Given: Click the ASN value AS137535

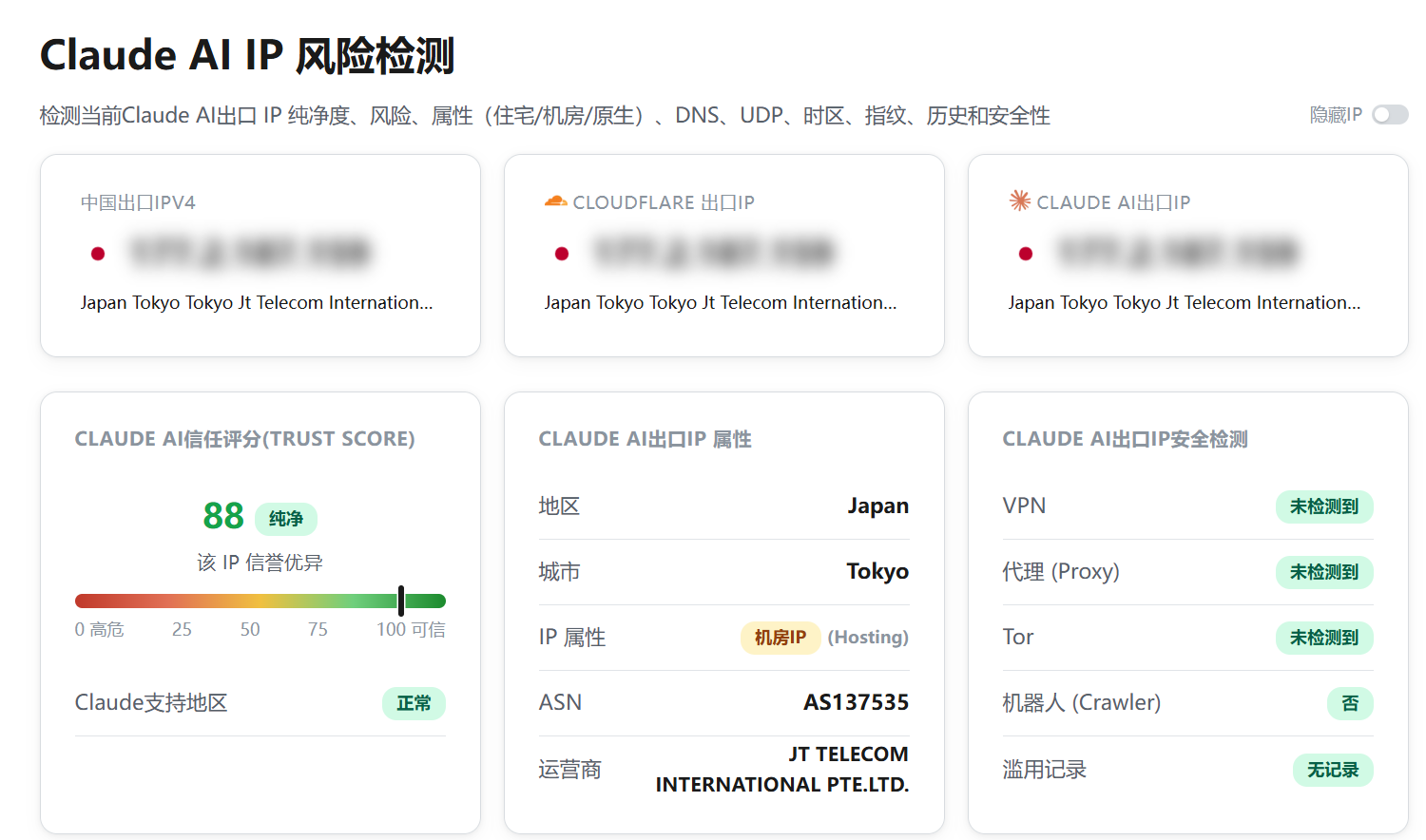Looking at the screenshot, I should click(x=857, y=702).
